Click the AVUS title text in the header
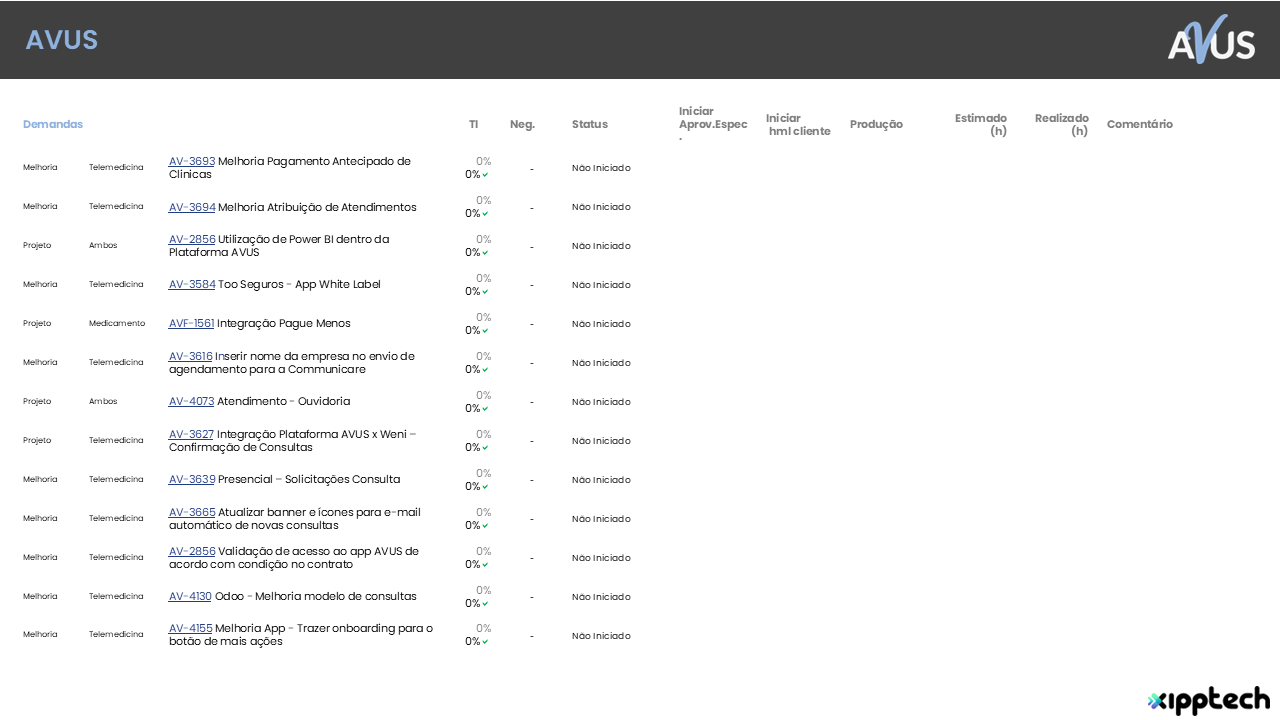Screen dimensions: 1280x720 62,40
